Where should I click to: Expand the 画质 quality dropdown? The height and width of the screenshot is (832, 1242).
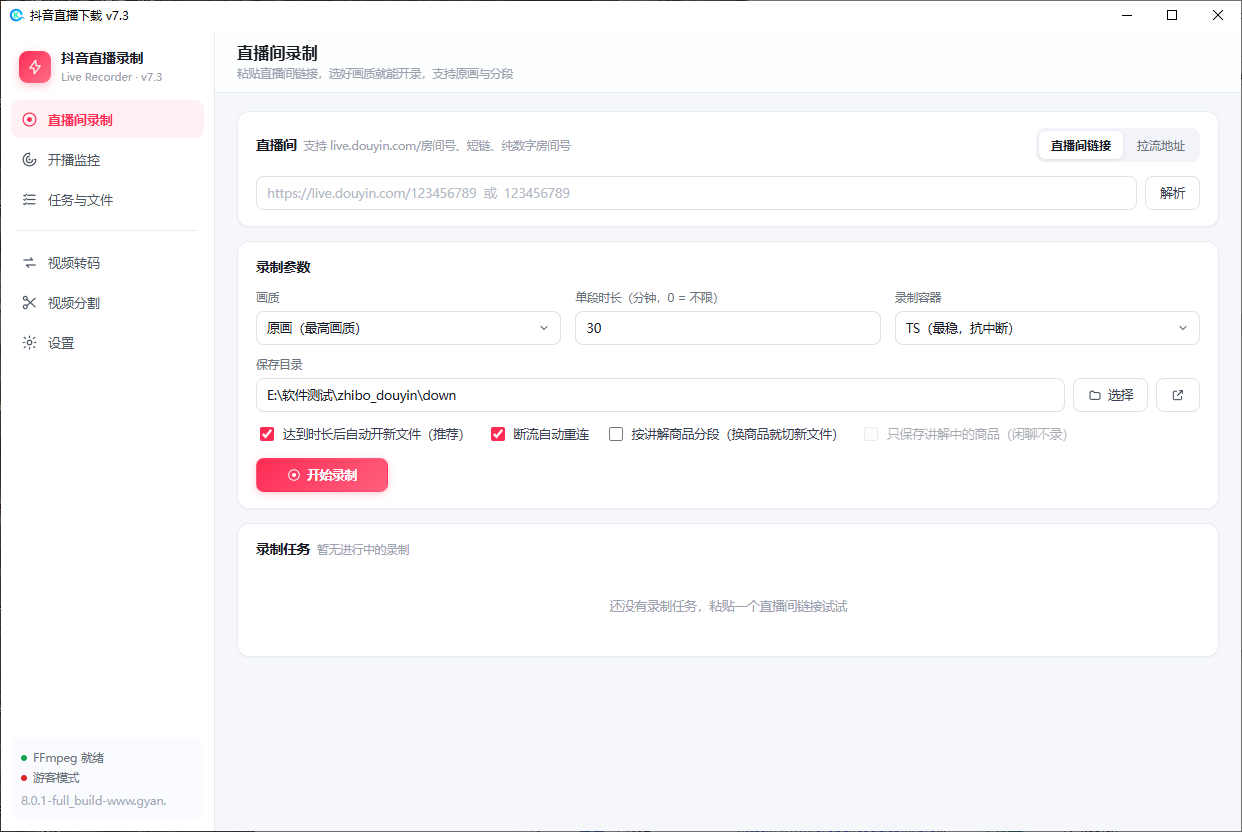point(408,328)
